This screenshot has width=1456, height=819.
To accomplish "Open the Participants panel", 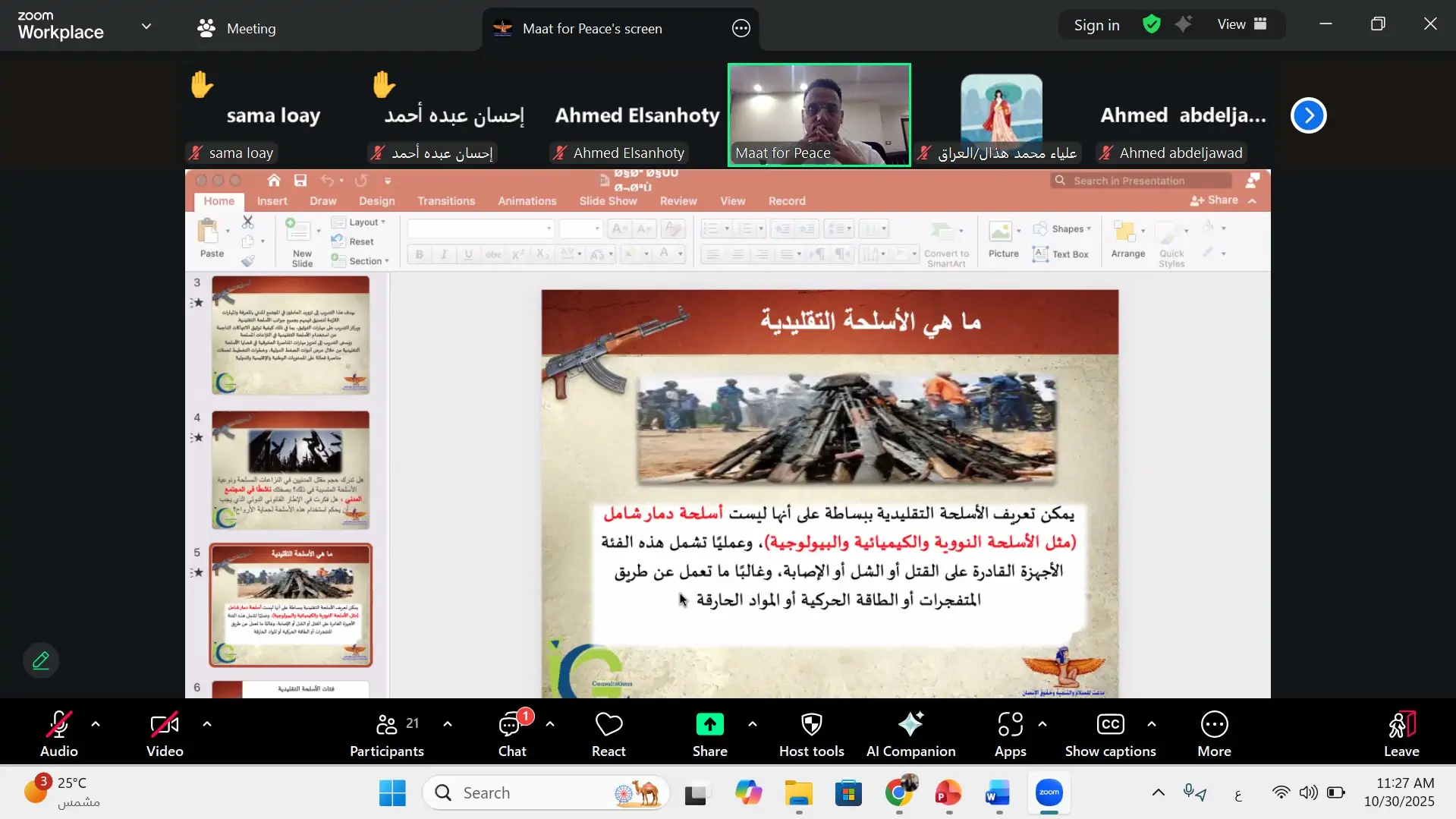I will pos(386,733).
